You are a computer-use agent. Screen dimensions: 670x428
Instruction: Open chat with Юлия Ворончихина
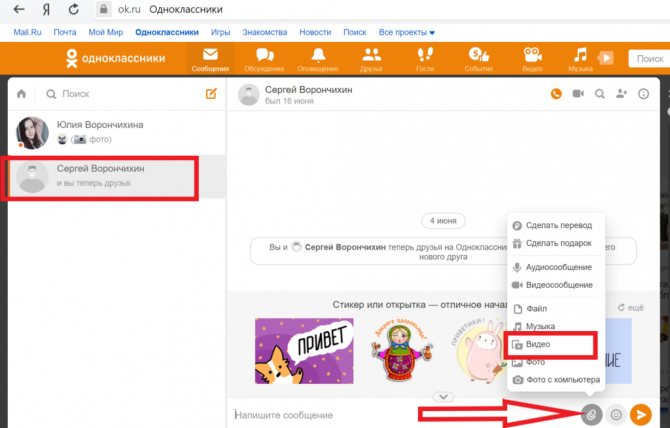[117, 132]
